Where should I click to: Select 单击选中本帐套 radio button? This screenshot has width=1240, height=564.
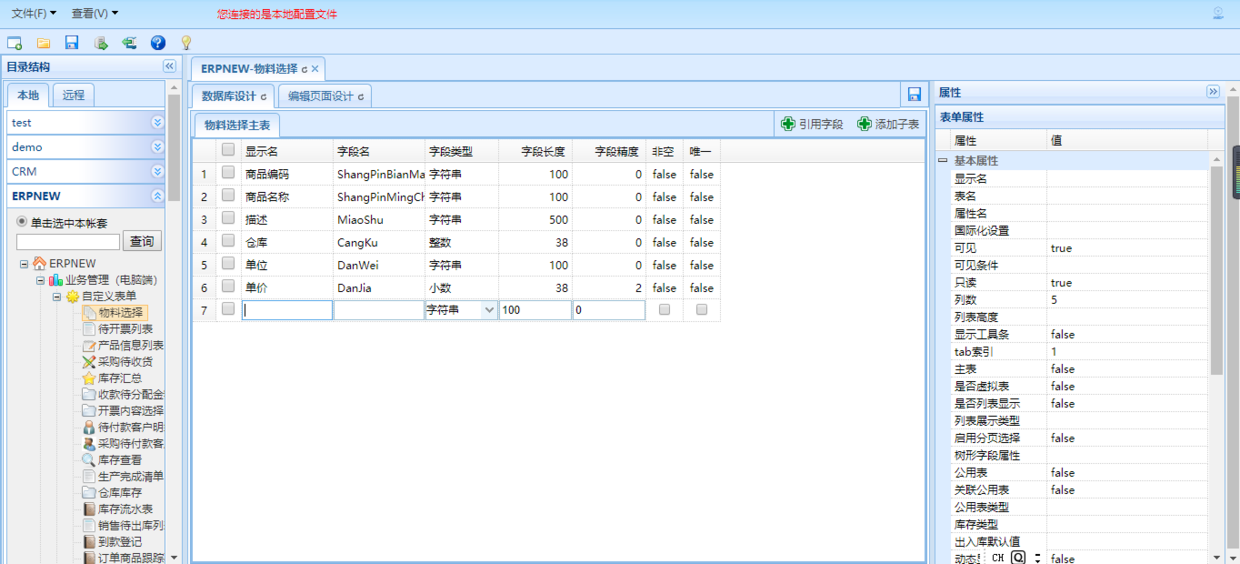[22, 222]
